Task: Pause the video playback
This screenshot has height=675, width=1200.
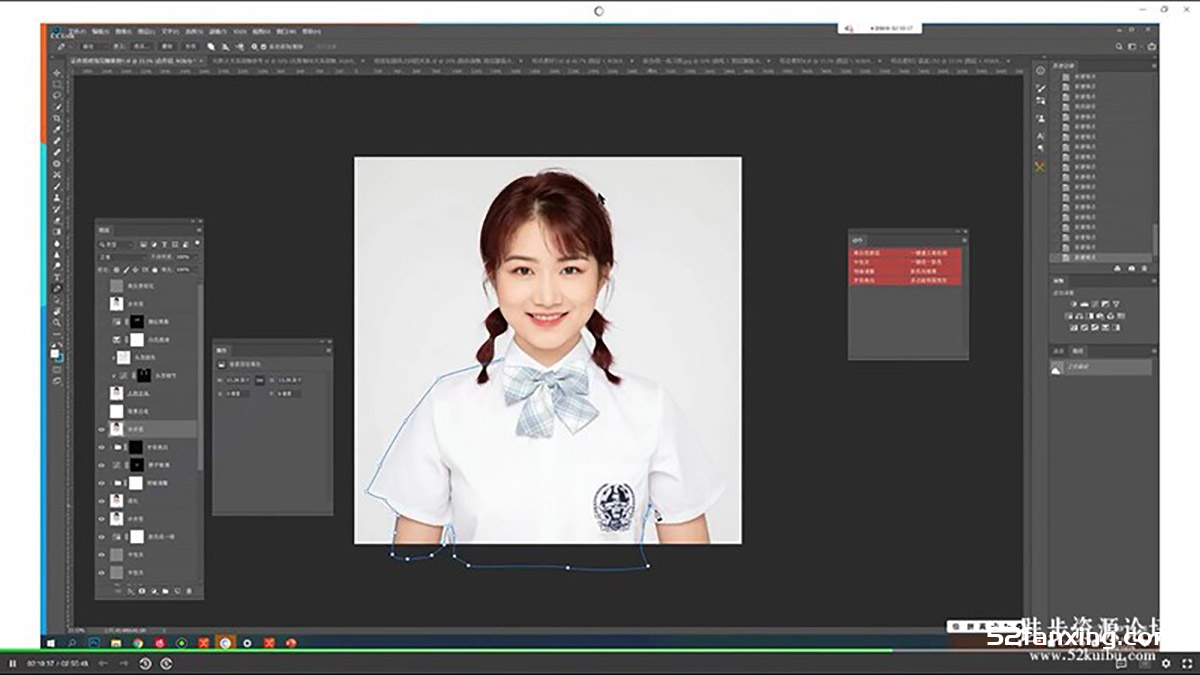Action: coord(13,663)
